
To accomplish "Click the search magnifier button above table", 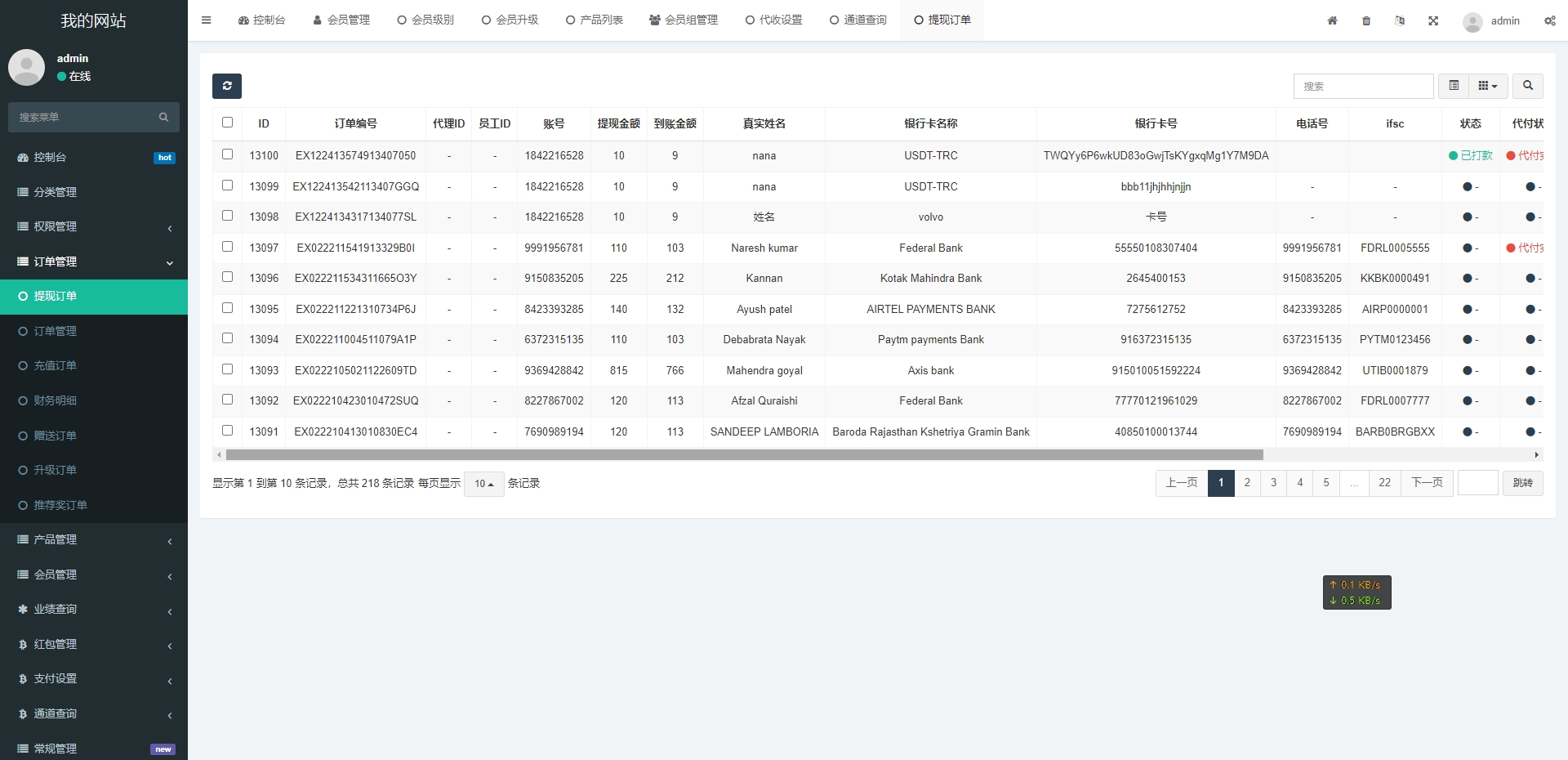I will pos(1527,86).
